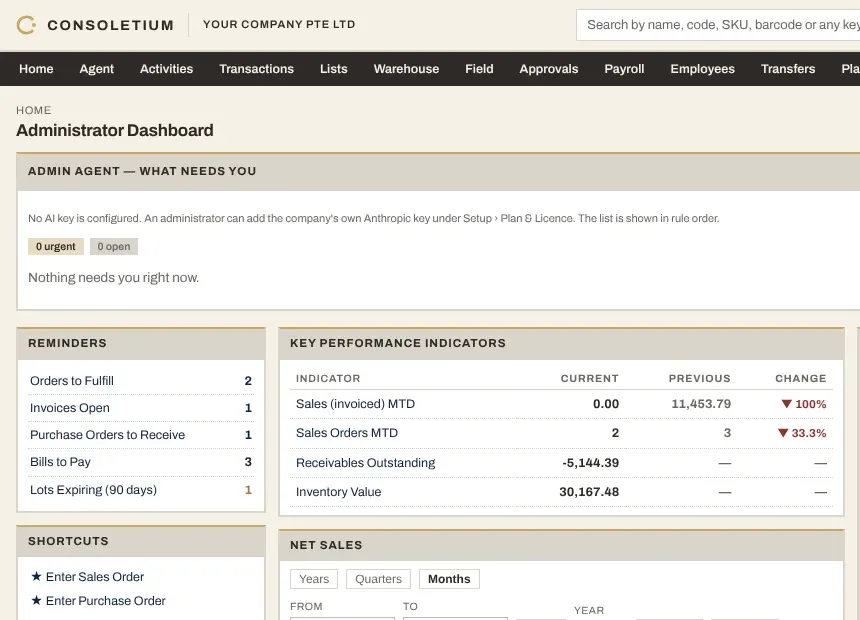Viewport: 860px width, 620px height.
Task: Open Lots Expiring (90 days) reminder
Action: 140,489
